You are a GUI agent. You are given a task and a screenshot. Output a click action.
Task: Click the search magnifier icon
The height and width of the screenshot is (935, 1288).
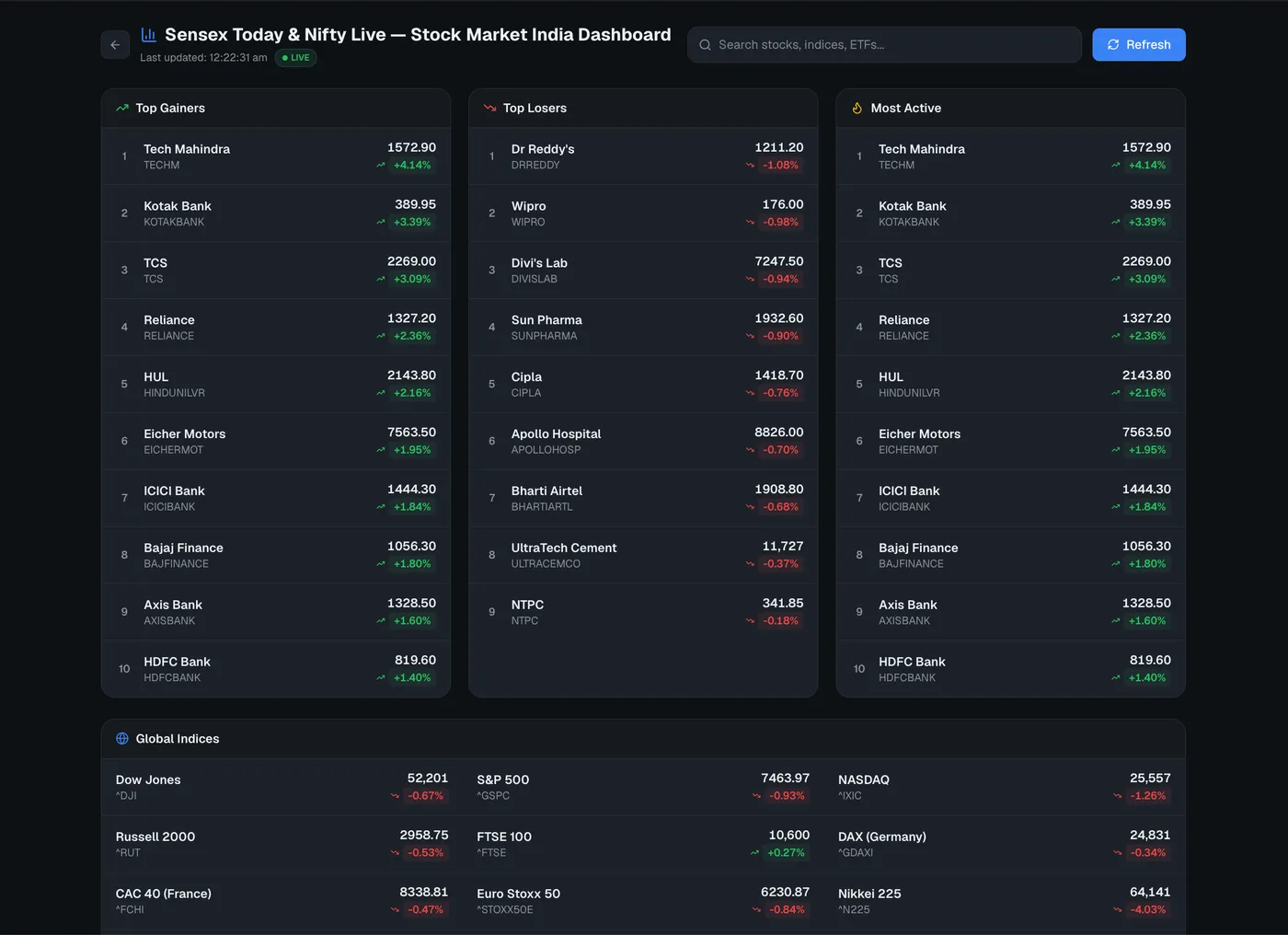coord(705,45)
